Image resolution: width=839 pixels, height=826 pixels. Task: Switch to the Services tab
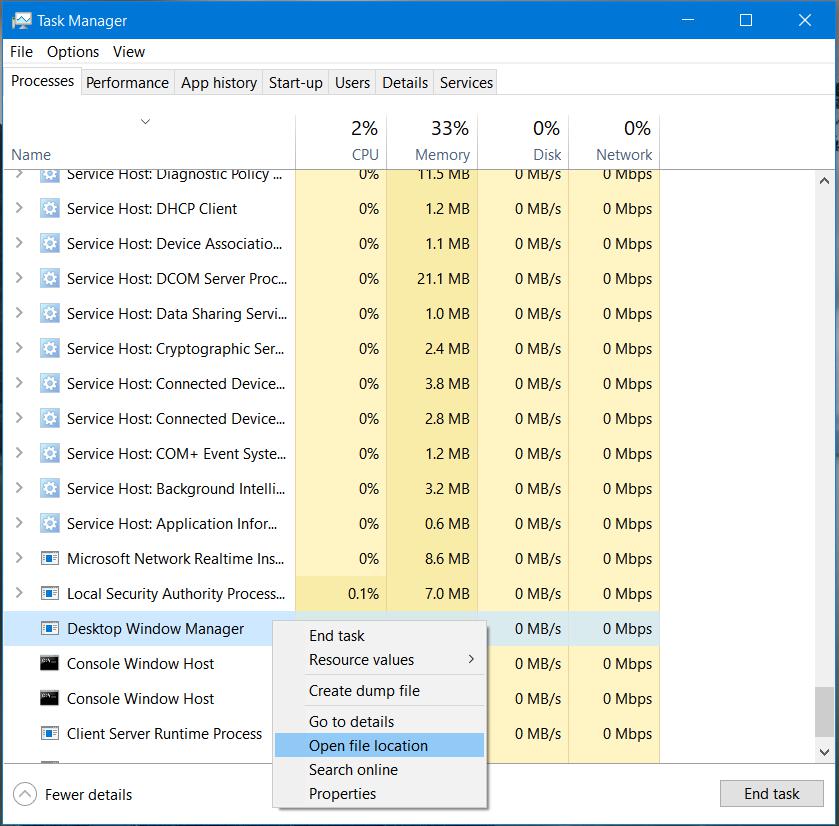(x=466, y=83)
